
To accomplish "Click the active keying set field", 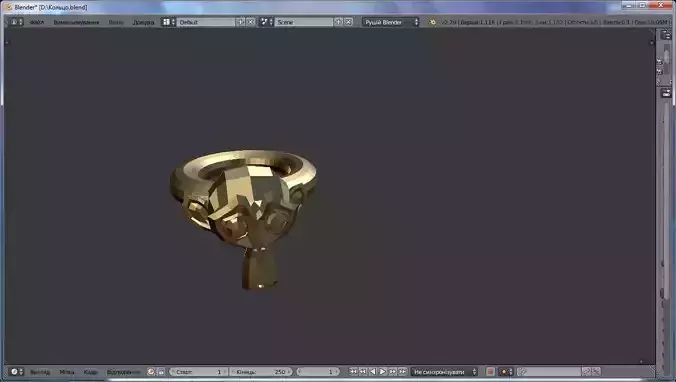I will [x=549, y=372].
